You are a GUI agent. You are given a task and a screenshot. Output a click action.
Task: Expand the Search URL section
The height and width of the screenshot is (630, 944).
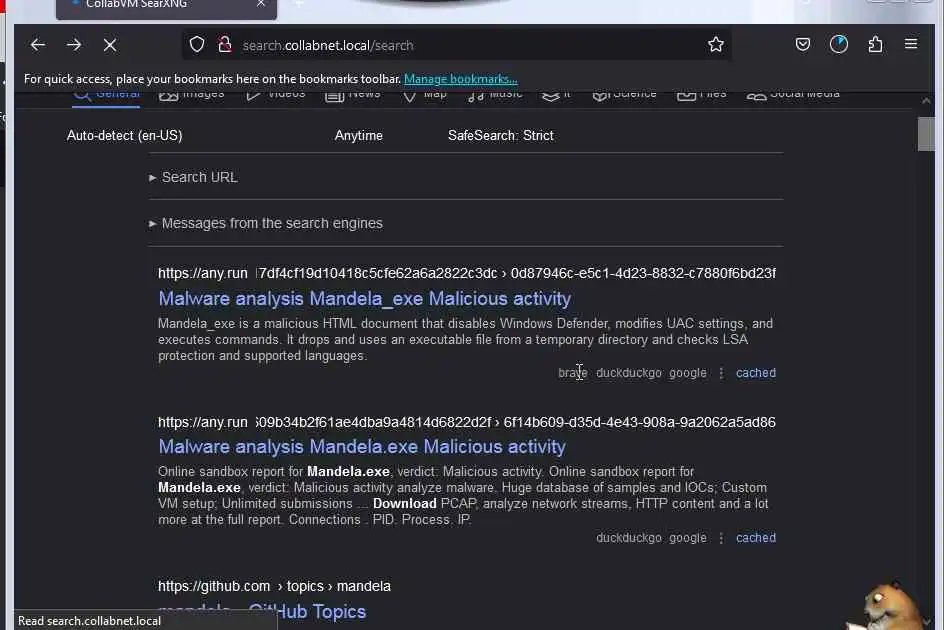[x=193, y=177]
